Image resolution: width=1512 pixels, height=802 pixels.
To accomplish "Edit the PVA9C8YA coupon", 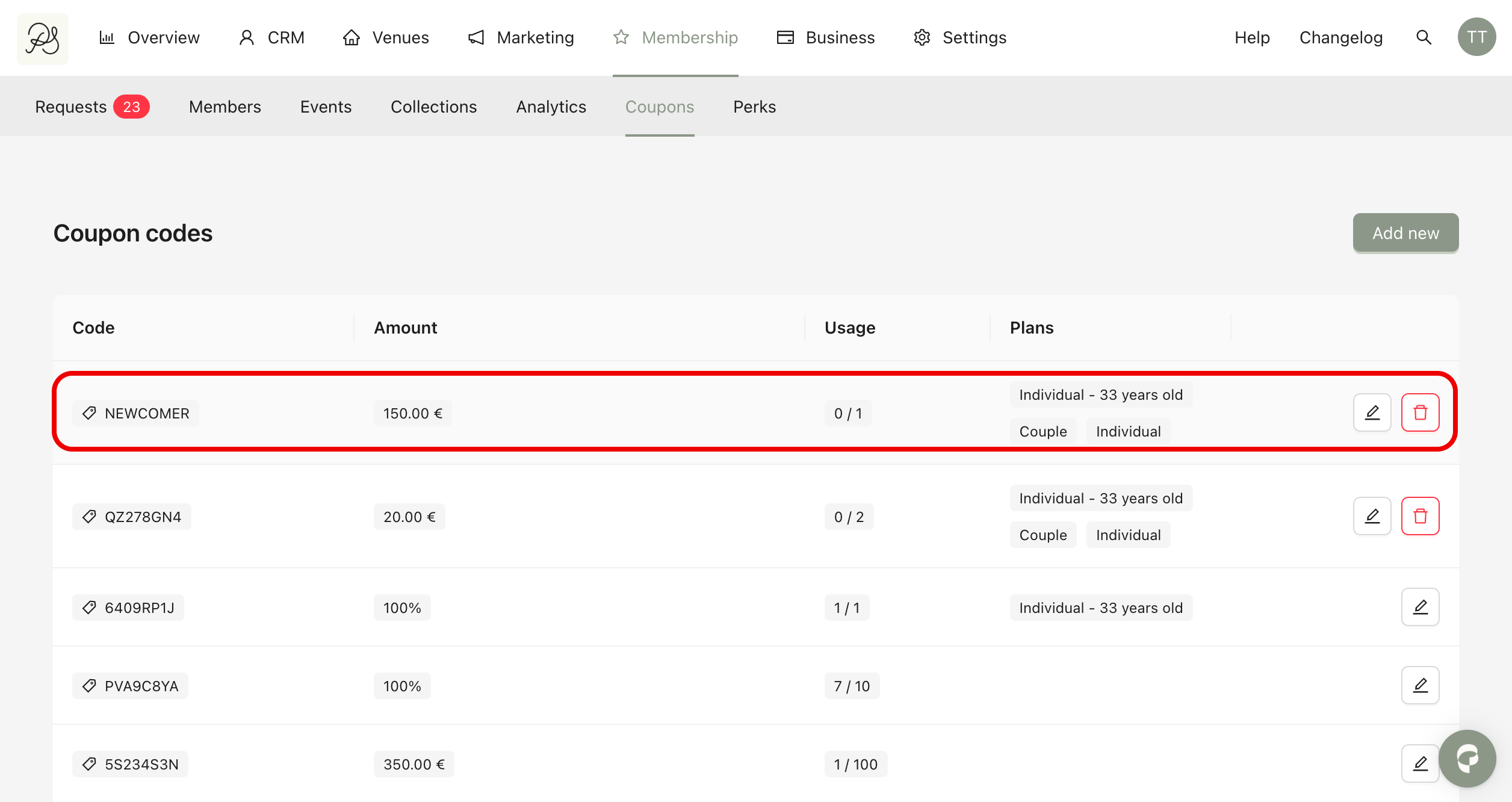I will (x=1420, y=685).
